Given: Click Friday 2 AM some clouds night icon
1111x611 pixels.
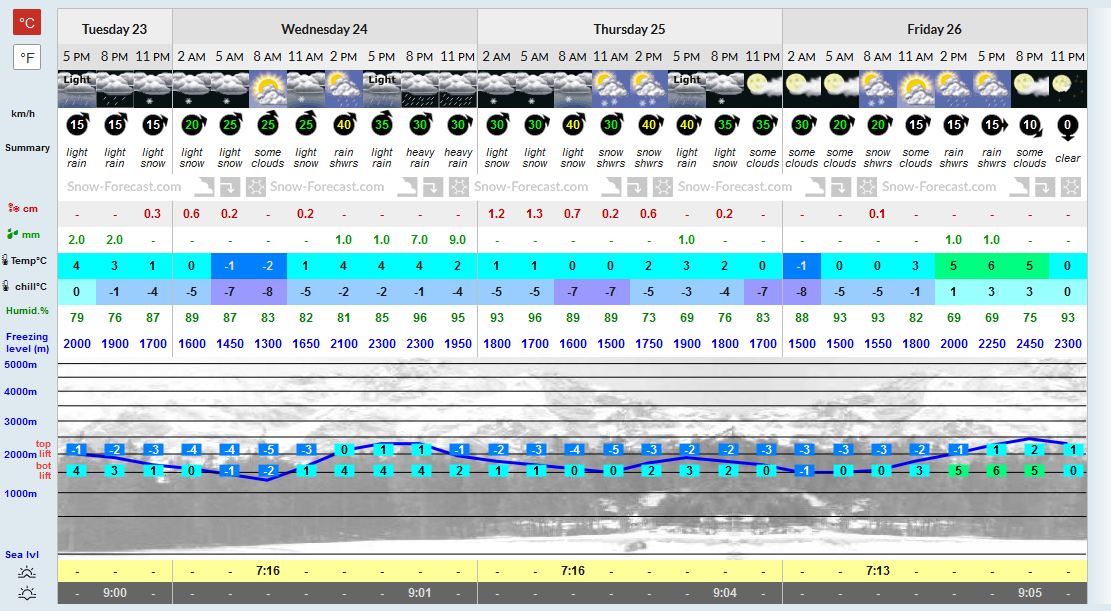Looking at the screenshot, I should 802,89.
